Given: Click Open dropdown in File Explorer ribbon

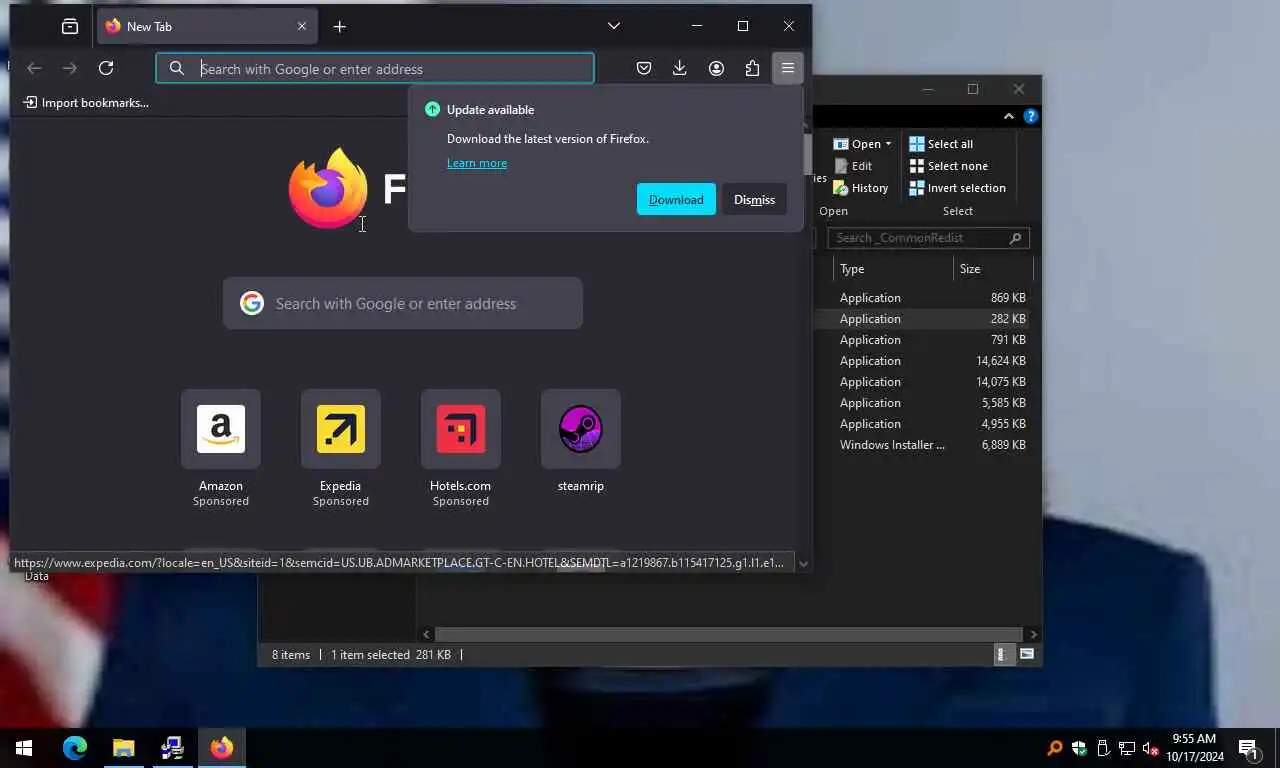Looking at the screenshot, I should tap(862, 144).
